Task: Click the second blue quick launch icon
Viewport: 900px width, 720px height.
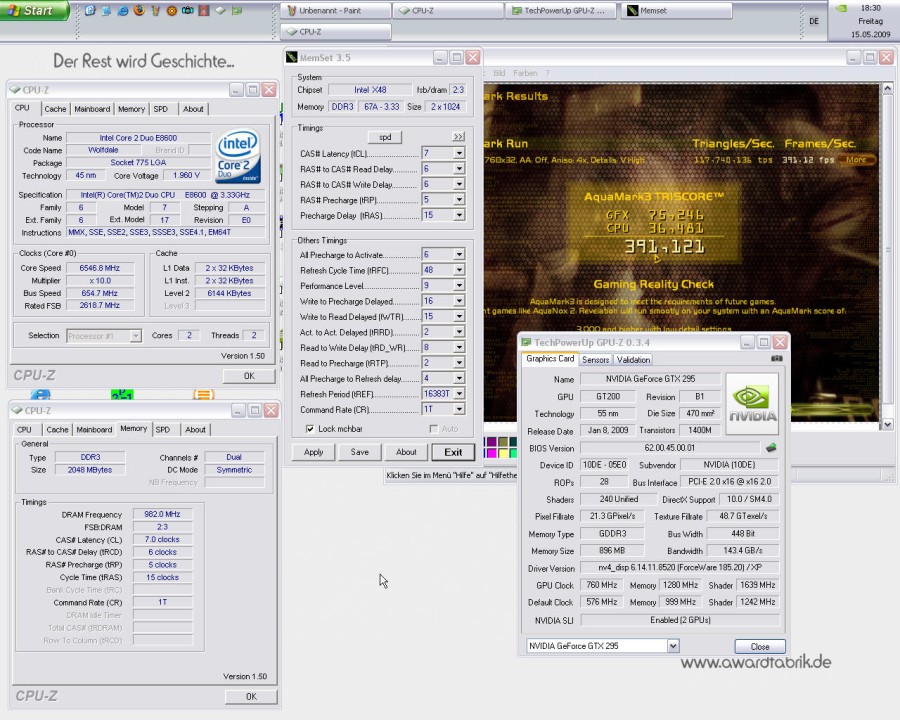Action: pyautogui.click(x=106, y=10)
